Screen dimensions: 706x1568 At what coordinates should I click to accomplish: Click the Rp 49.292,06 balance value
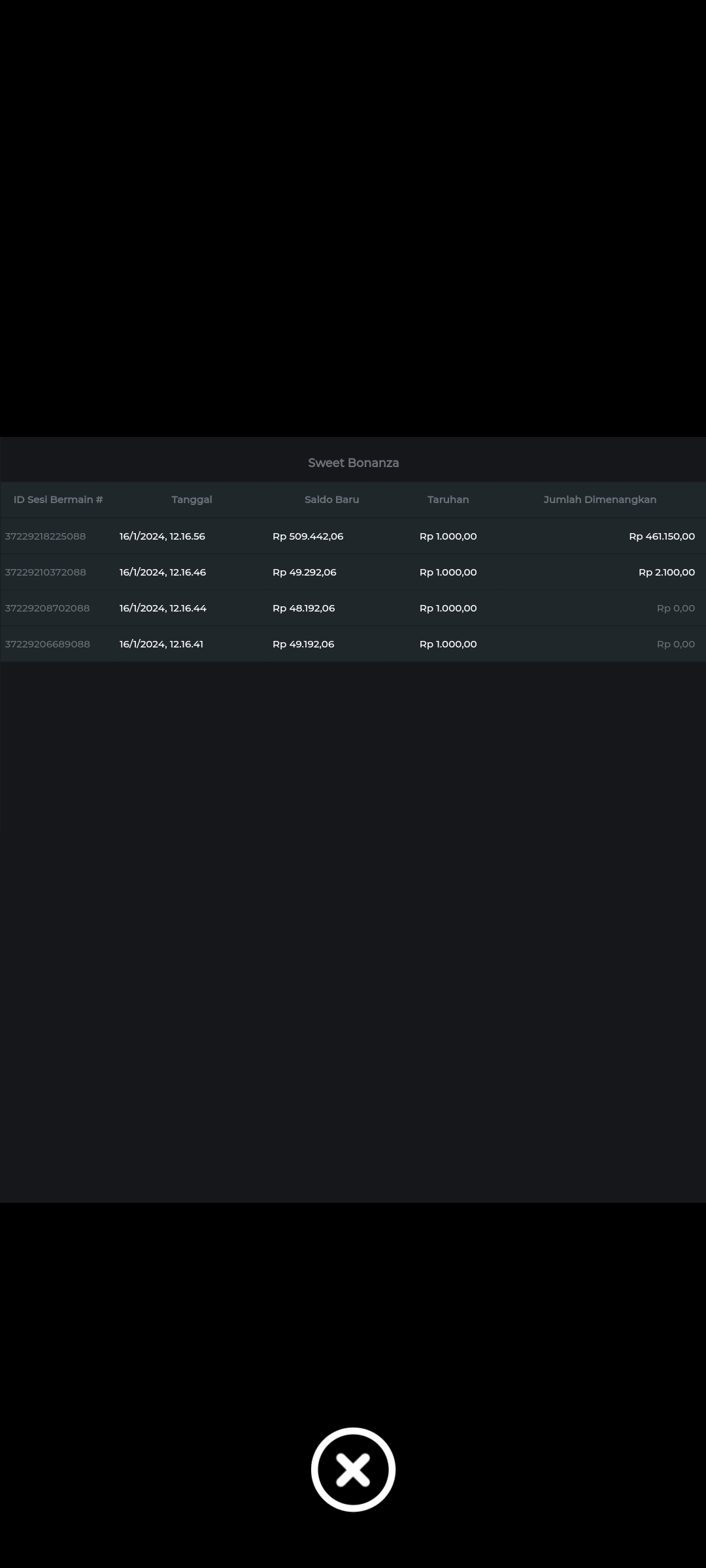click(x=304, y=572)
